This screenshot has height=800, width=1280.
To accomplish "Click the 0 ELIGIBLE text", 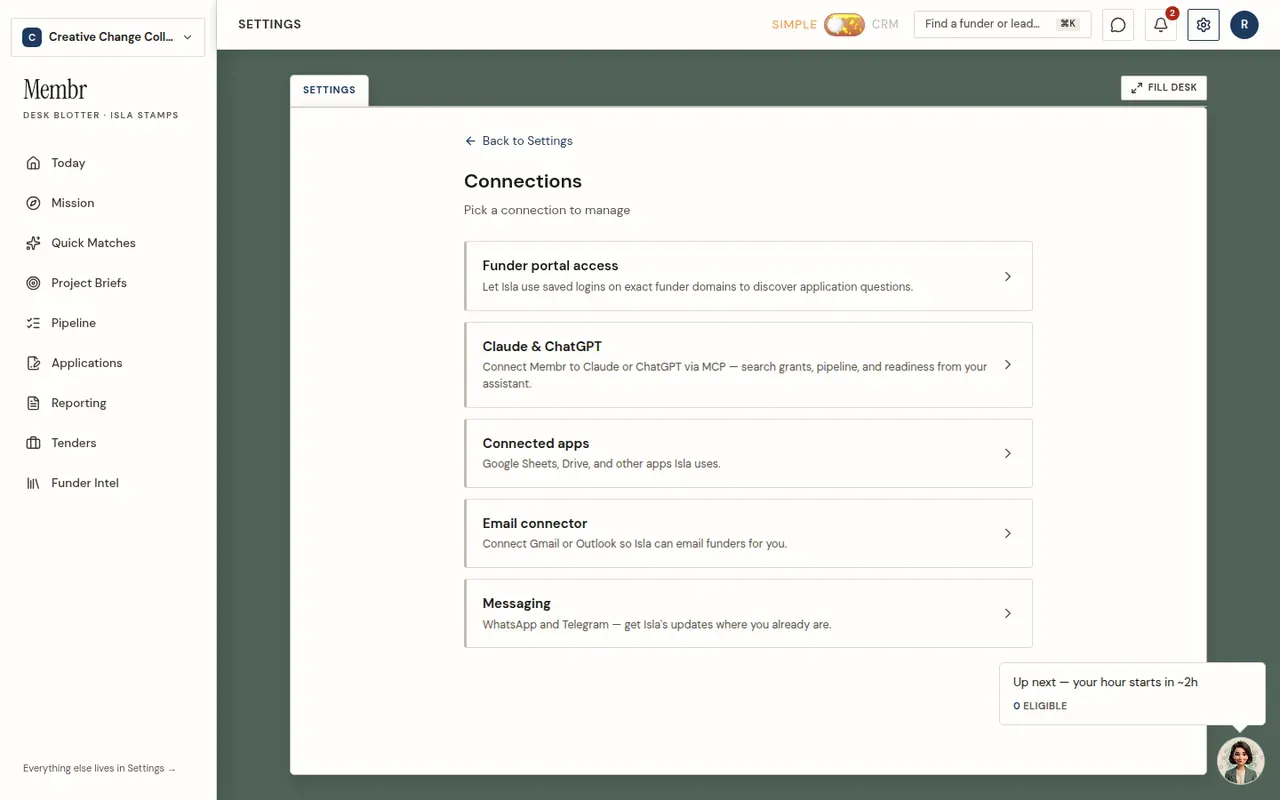I will (x=1040, y=706).
